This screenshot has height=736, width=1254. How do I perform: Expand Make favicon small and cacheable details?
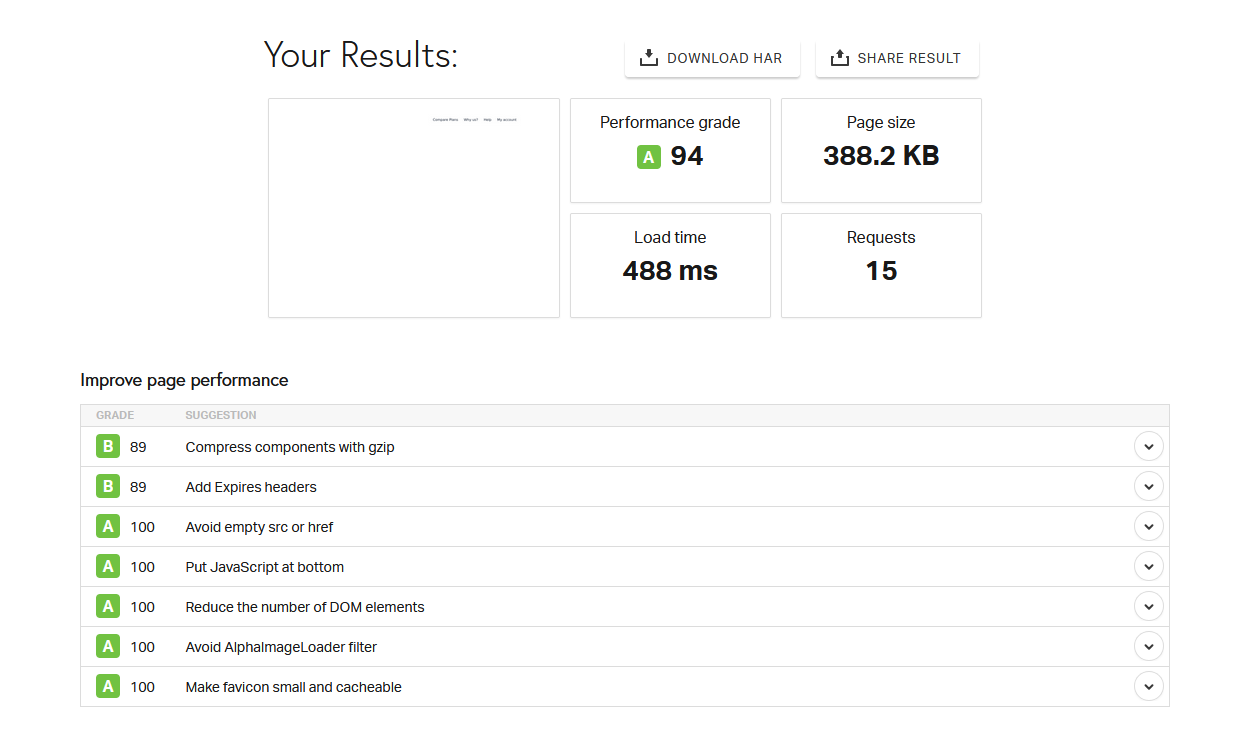(x=1148, y=686)
